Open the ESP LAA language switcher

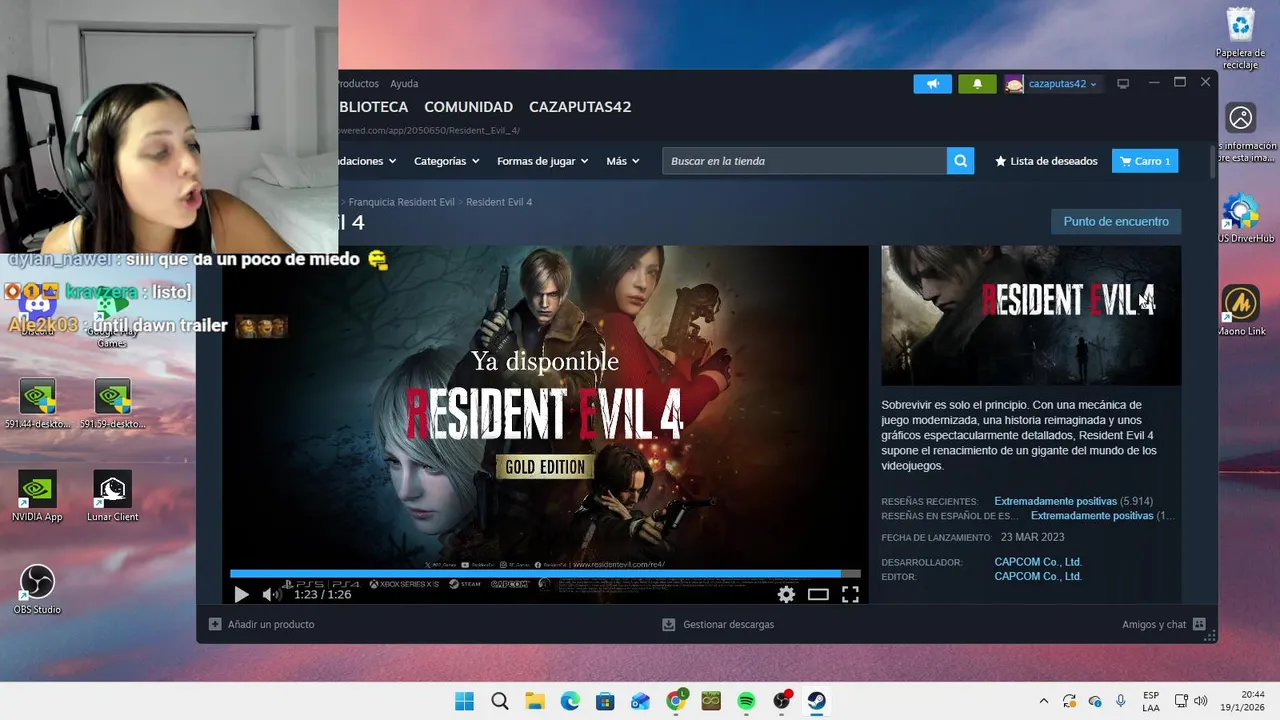1151,701
